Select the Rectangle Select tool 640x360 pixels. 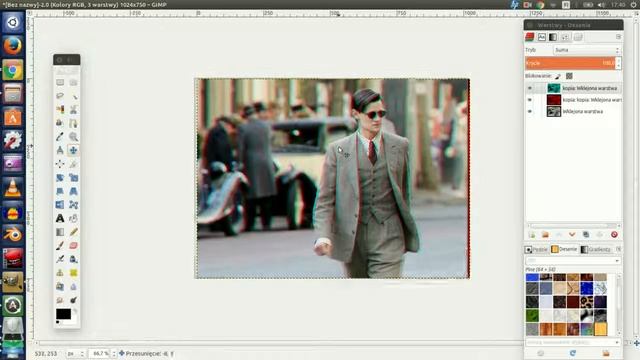(x=60, y=82)
